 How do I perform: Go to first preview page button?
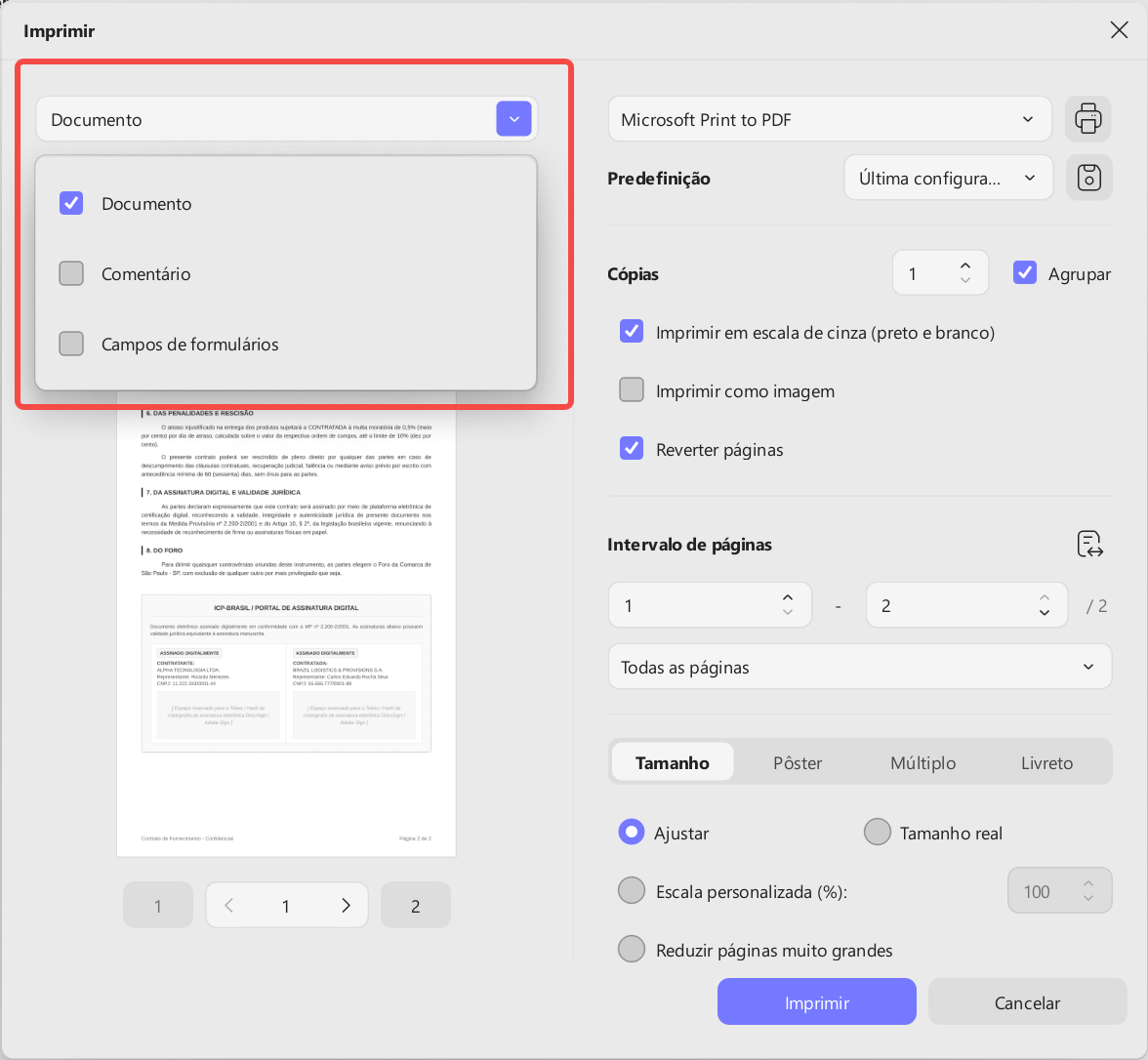[x=157, y=906]
